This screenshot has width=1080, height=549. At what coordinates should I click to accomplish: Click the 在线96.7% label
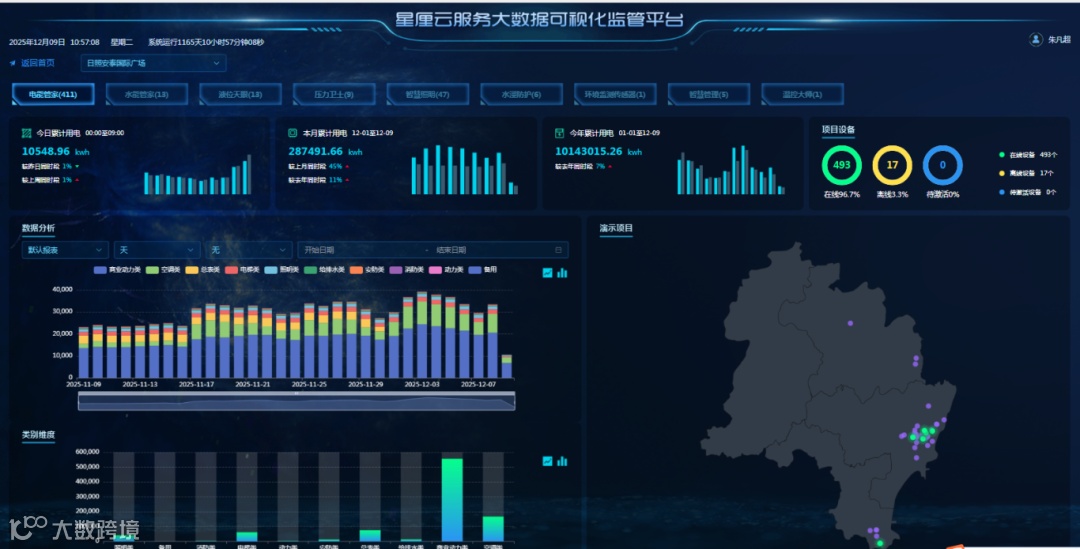coord(842,195)
